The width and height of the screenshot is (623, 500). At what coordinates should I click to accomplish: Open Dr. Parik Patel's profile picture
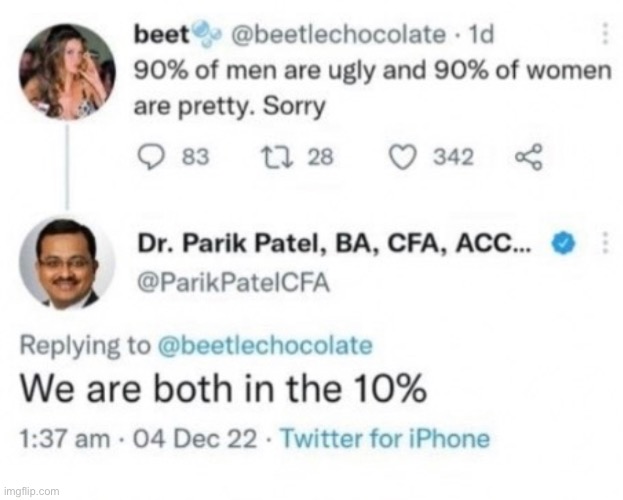[67, 263]
